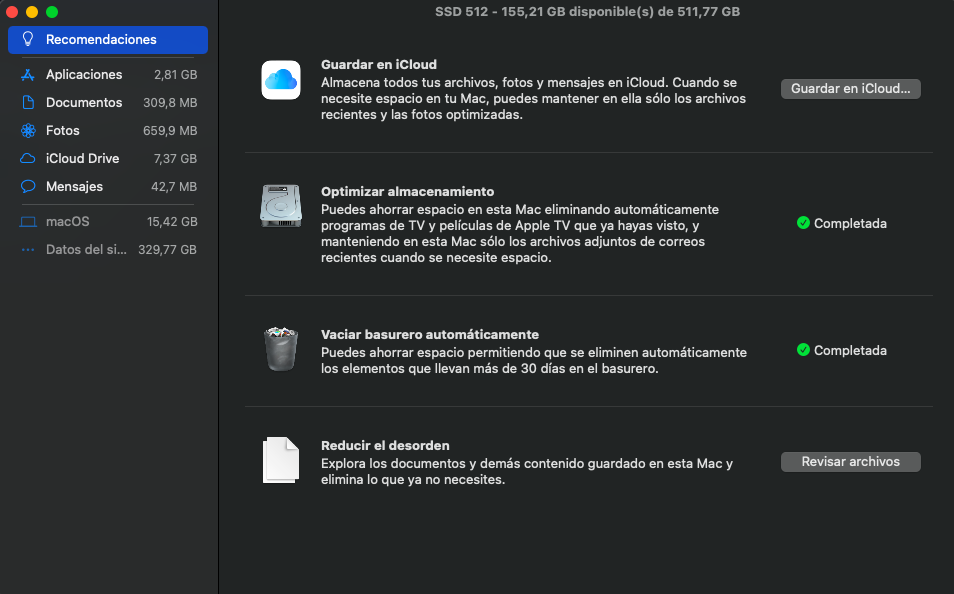
Task: Click the Optimizar almacenamiento heading
Action: [x=408, y=192]
